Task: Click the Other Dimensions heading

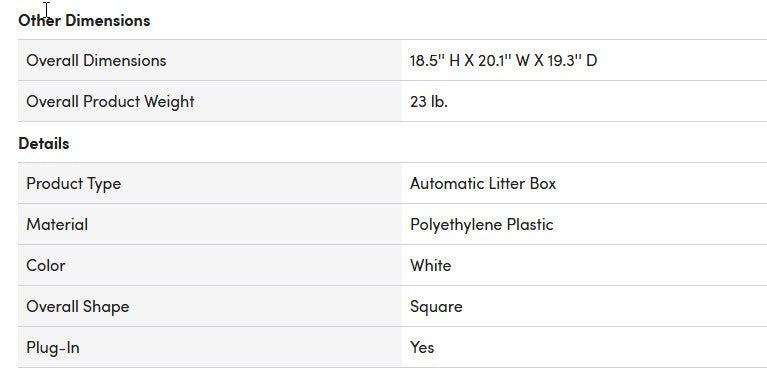Action: (x=84, y=21)
